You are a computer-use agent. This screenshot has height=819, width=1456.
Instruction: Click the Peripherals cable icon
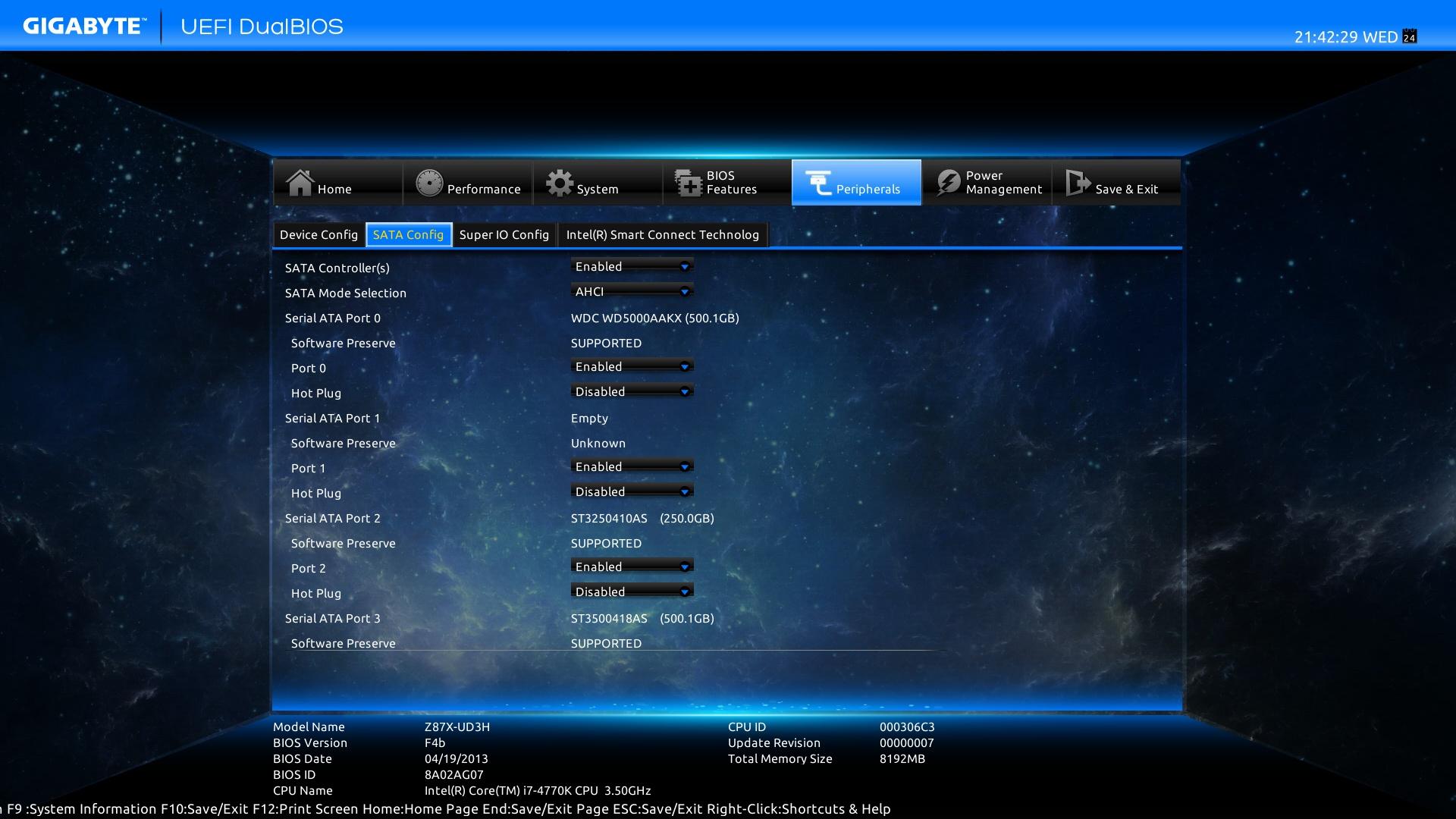(x=818, y=183)
